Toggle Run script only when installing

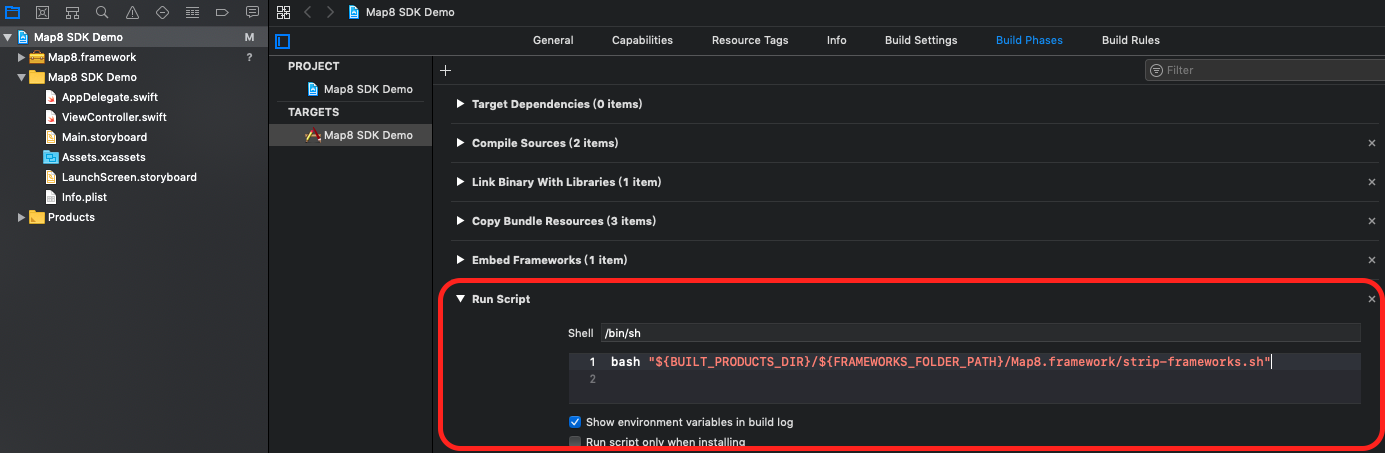coord(575,442)
